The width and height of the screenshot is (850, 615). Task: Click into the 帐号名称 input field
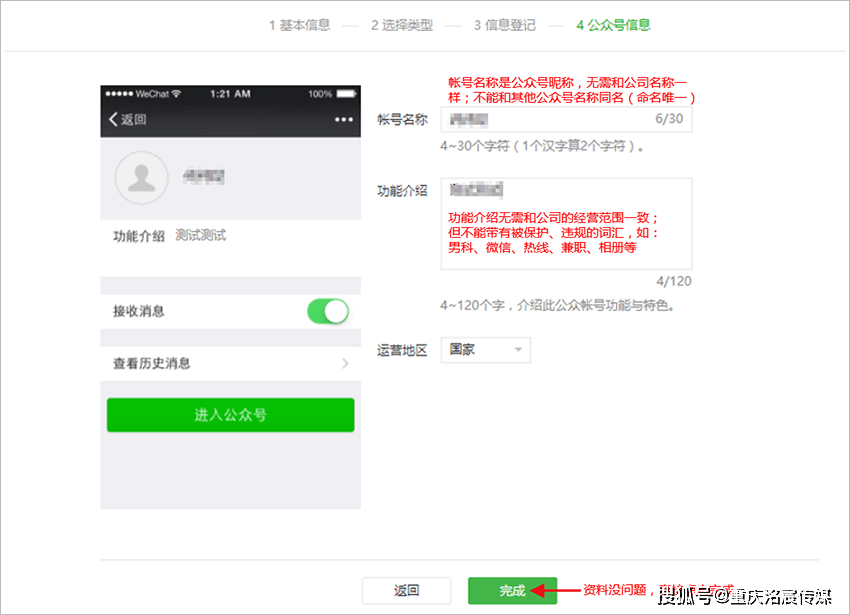pyautogui.click(x=566, y=119)
